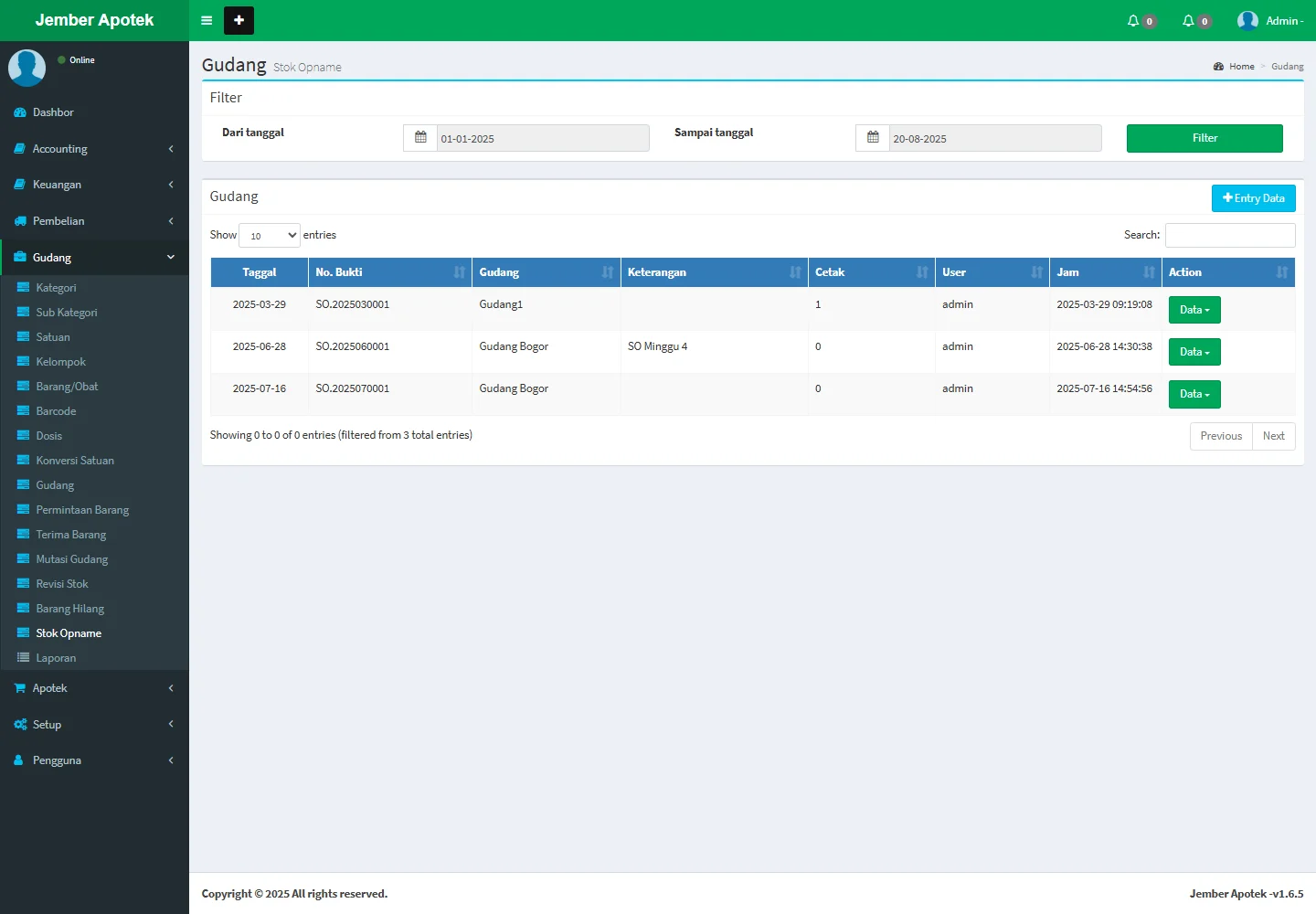Image resolution: width=1316 pixels, height=914 pixels.
Task: Sort table by Keterangan column
Action: [713, 272]
